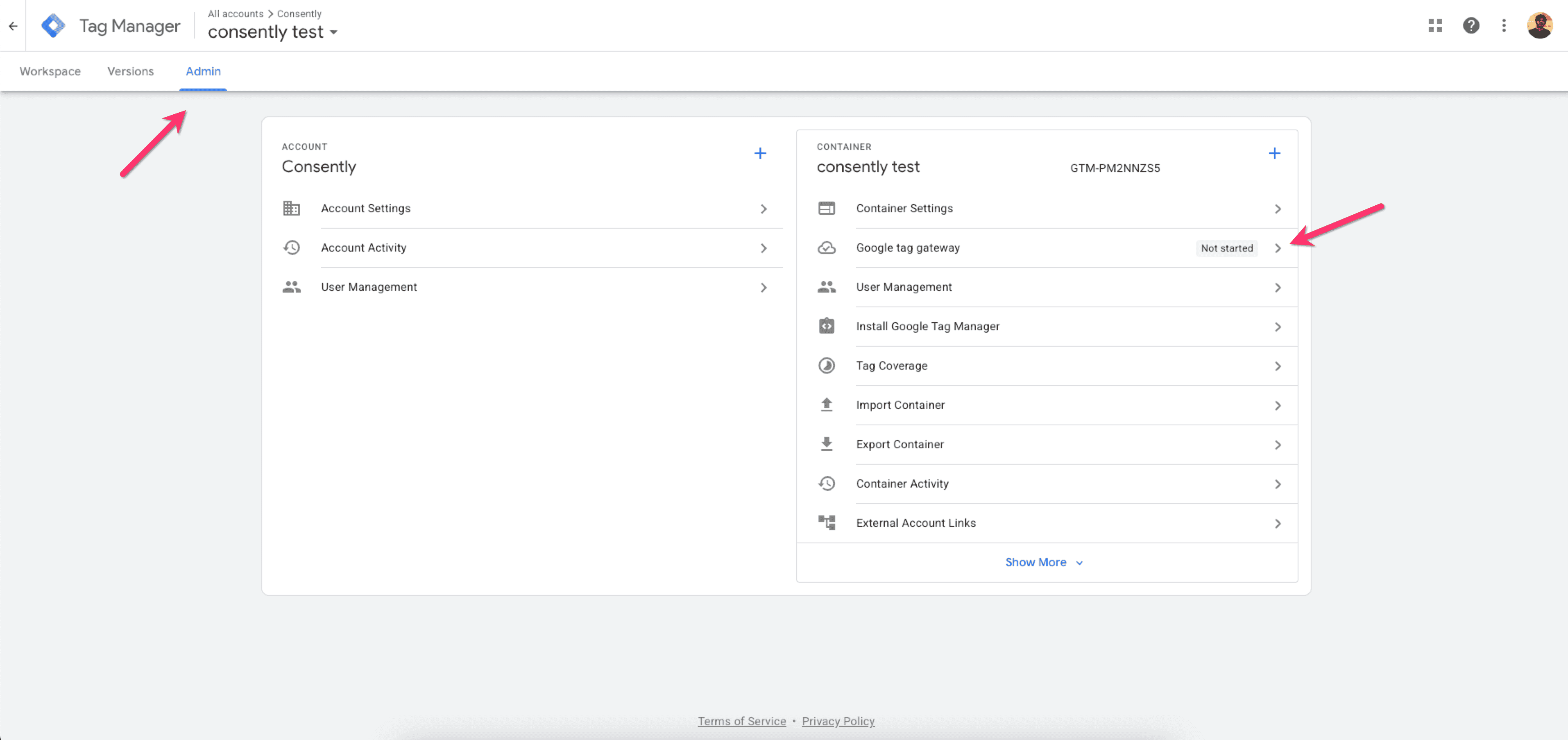Image resolution: width=1568 pixels, height=740 pixels.
Task: Expand Container Settings chevron
Action: click(1278, 209)
